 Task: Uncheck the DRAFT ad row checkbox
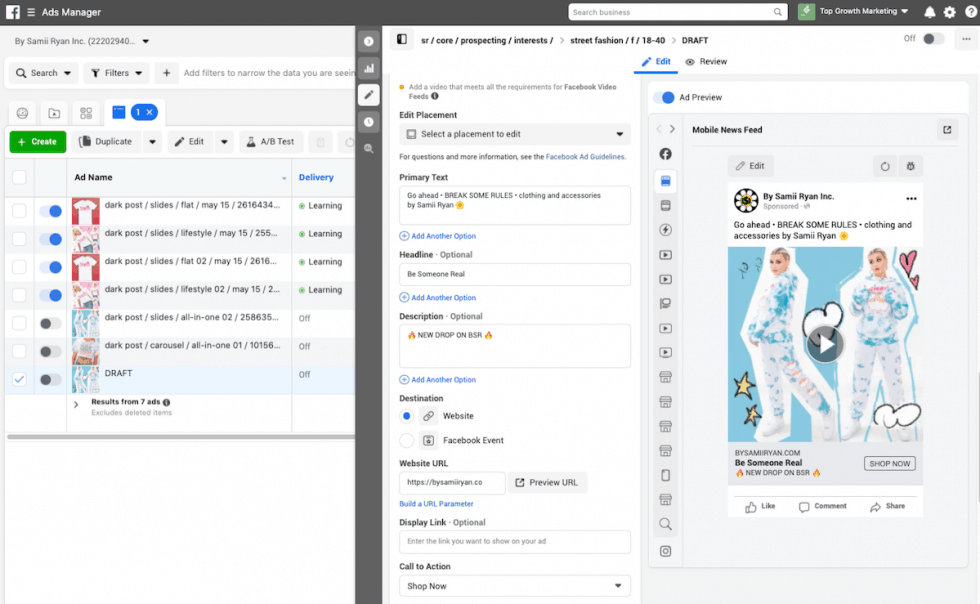[19, 379]
